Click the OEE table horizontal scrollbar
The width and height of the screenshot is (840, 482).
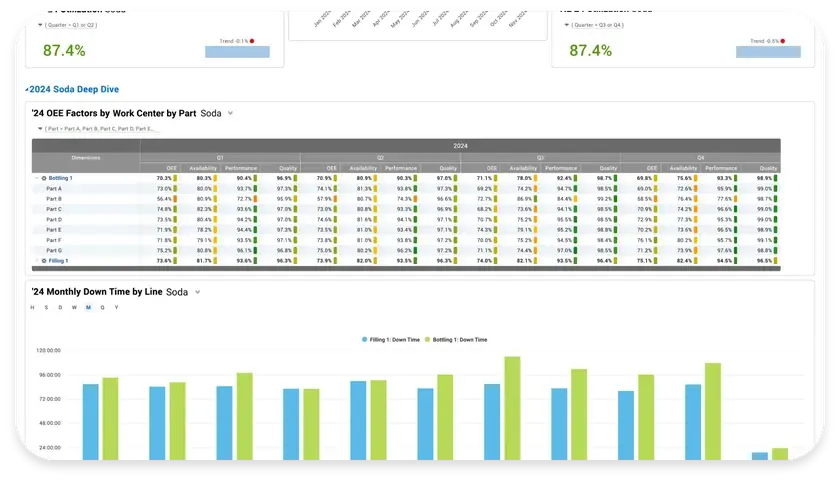tap(406, 268)
